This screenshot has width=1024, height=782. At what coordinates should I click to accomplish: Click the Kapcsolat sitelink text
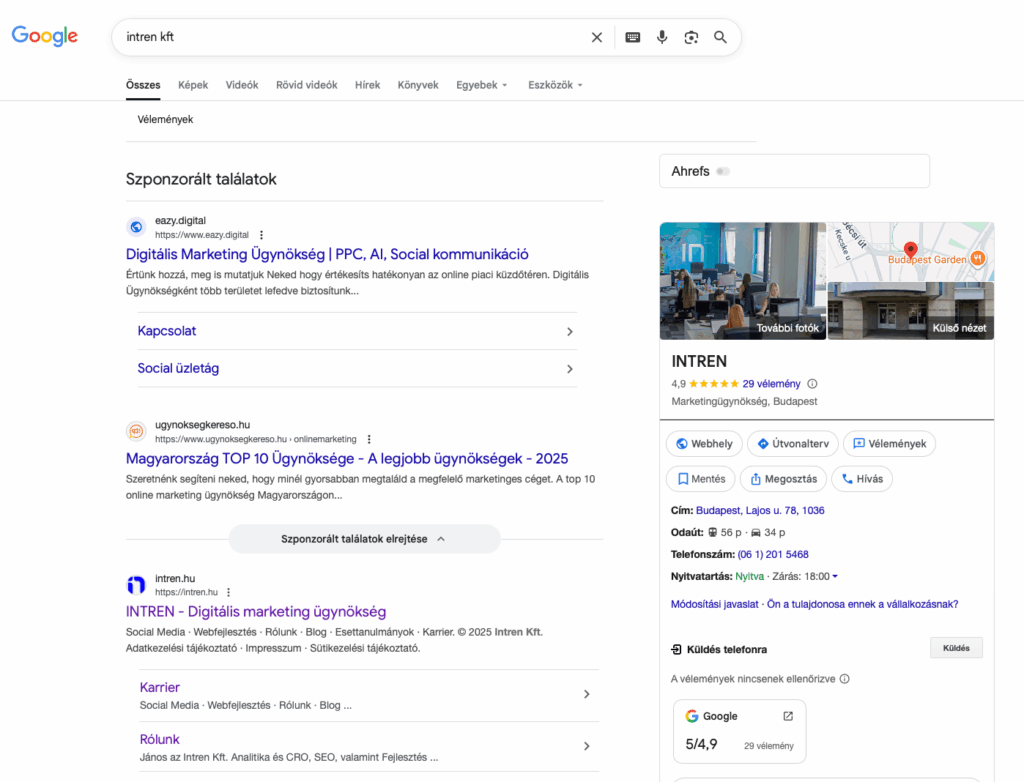tap(167, 331)
